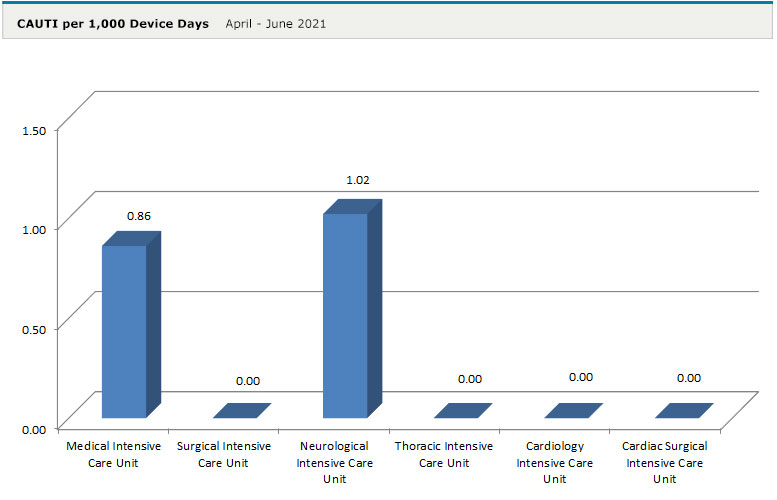
Task: Click the Medical Intensive Care Unit blue bar
Action: tap(124, 330)
